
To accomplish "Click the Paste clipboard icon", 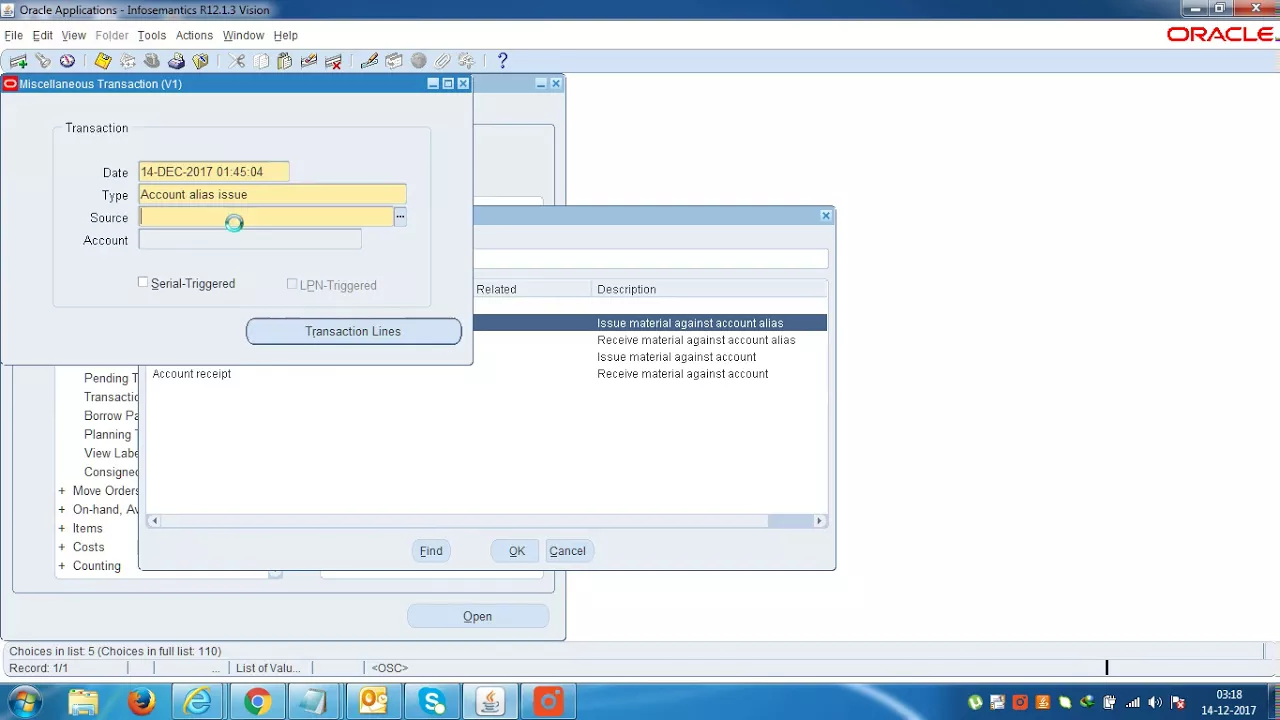I will pyautogui.click(x=285, y=61).
